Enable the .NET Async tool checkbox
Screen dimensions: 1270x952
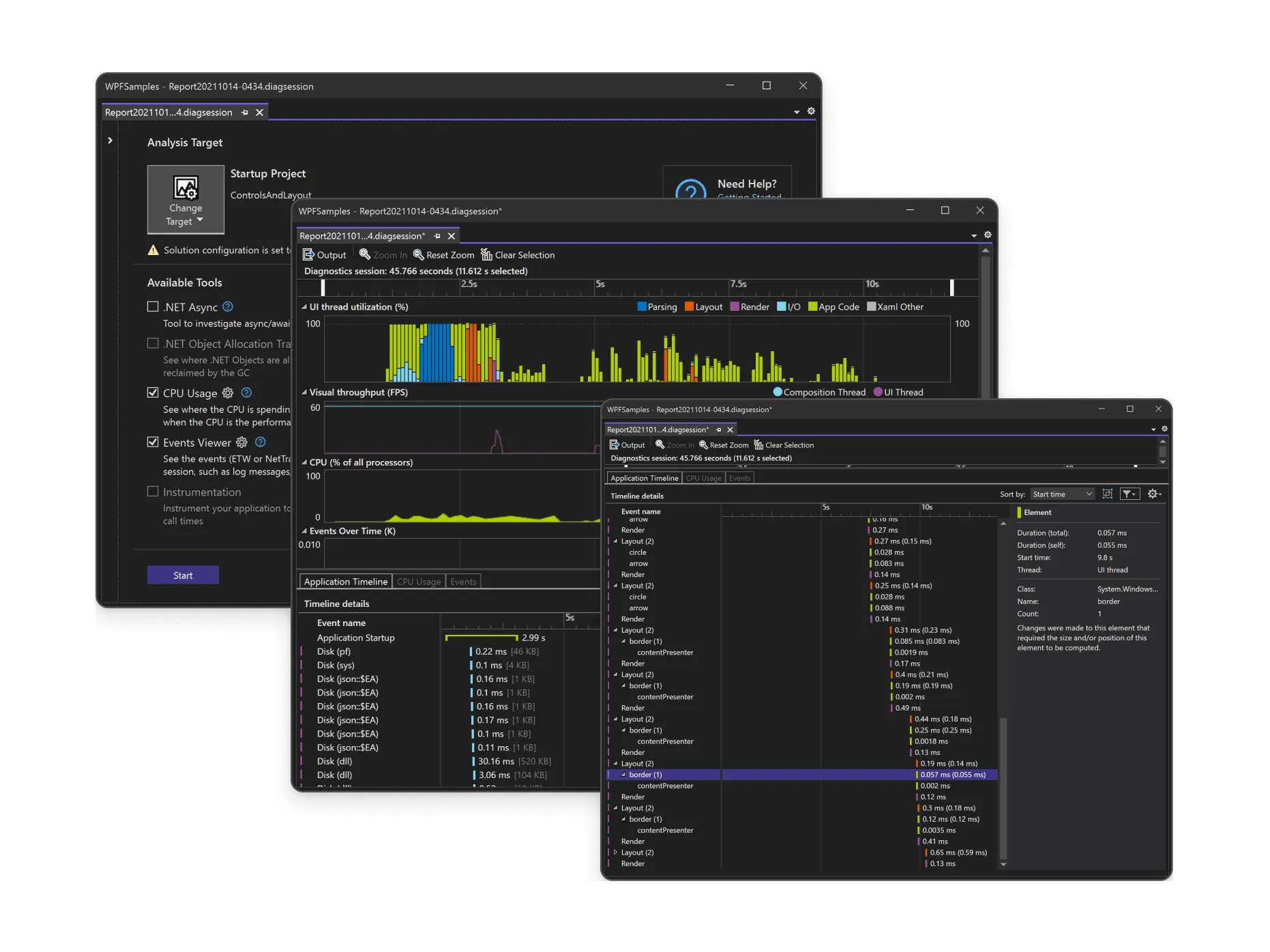pyautogui.click(x=153, y=307)
